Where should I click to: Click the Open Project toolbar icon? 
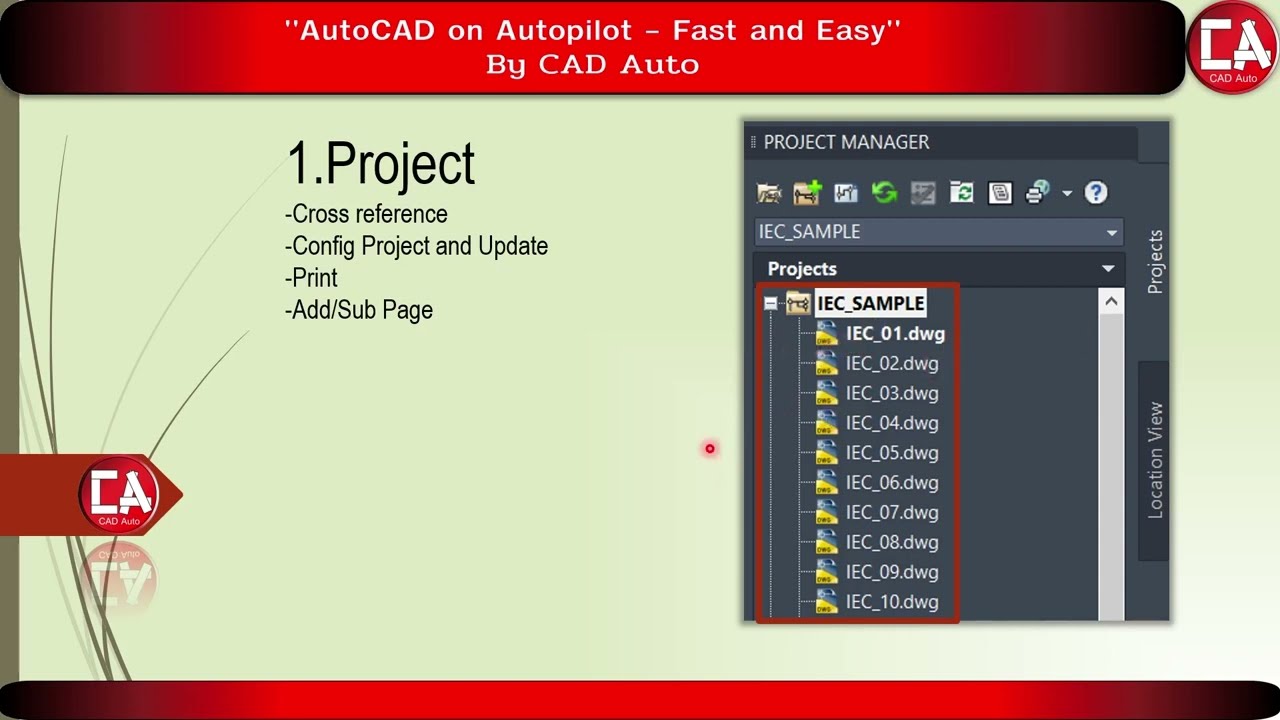769,192
